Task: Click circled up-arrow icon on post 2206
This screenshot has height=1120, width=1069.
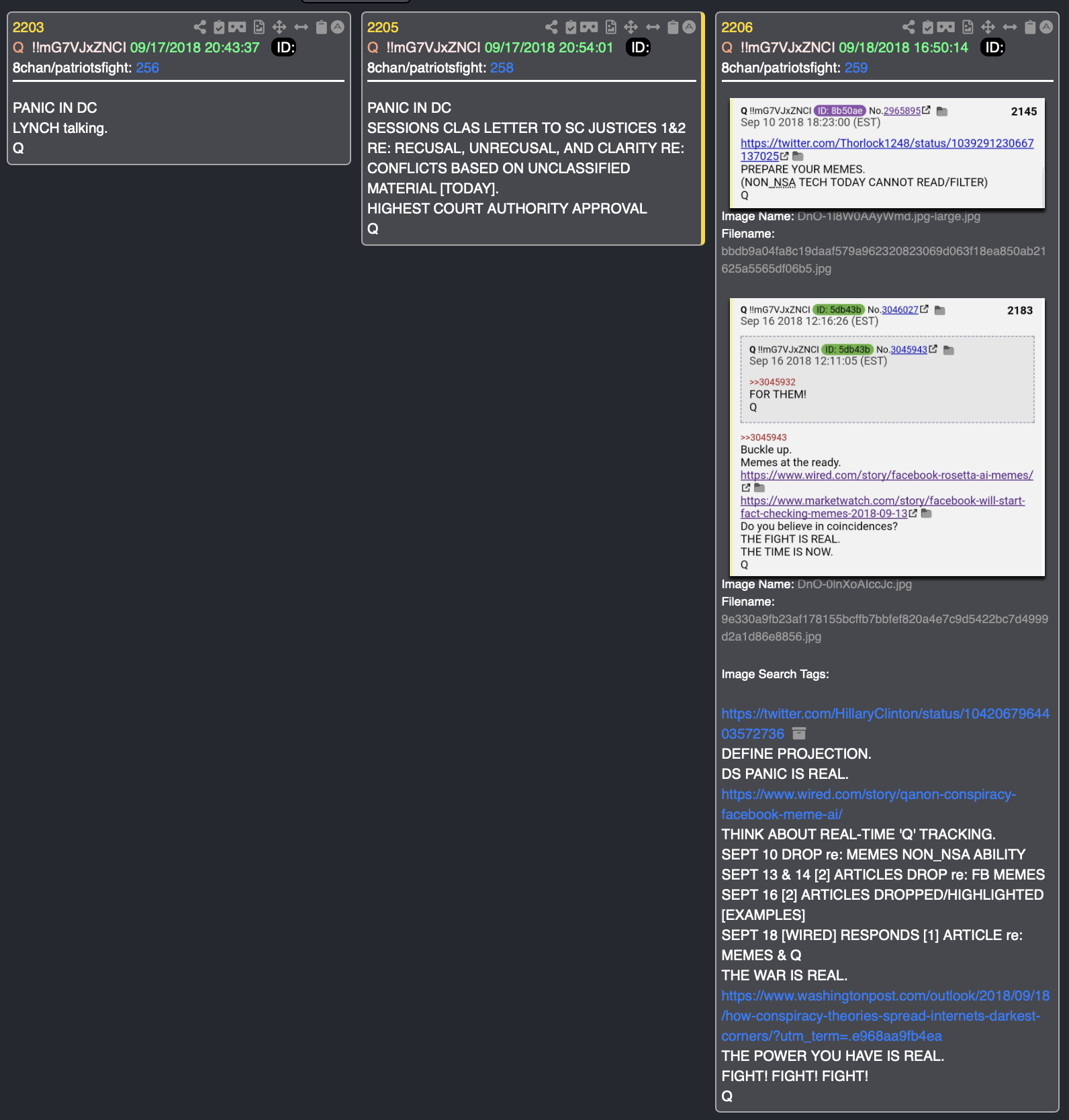Action: point(1046,27)
